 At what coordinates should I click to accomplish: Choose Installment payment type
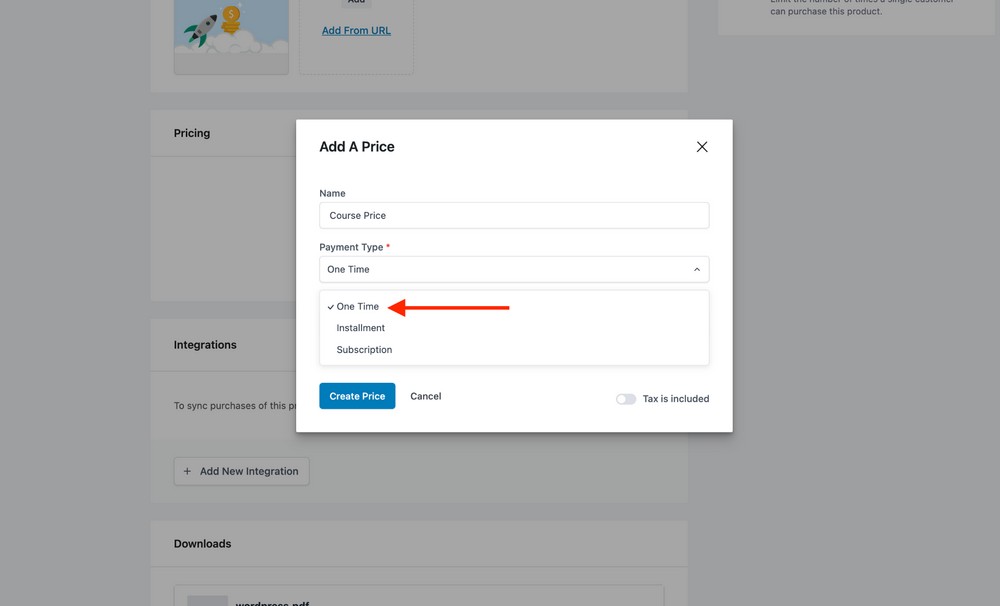click(361, 328)
